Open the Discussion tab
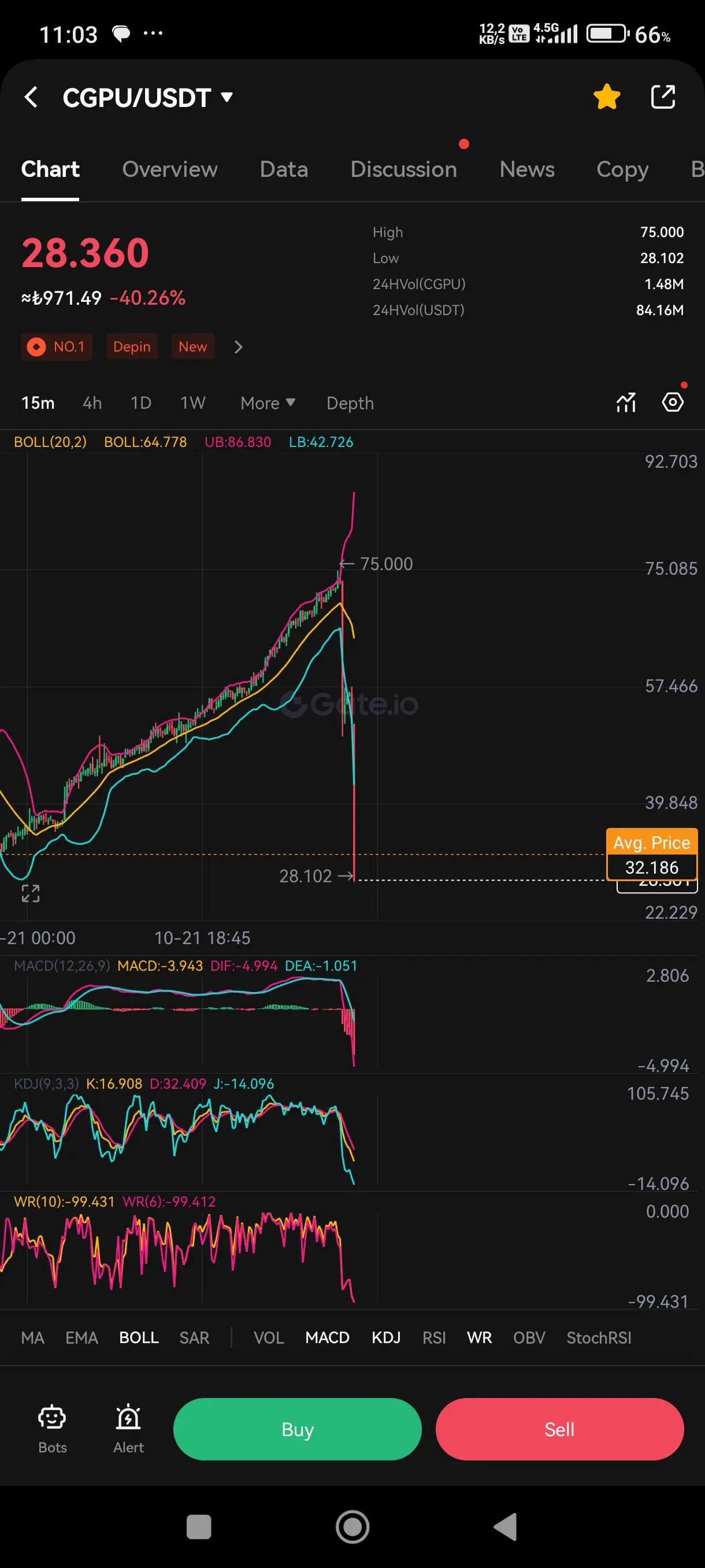The height and width of the screenshot is (1568, 705). (403, 169)
